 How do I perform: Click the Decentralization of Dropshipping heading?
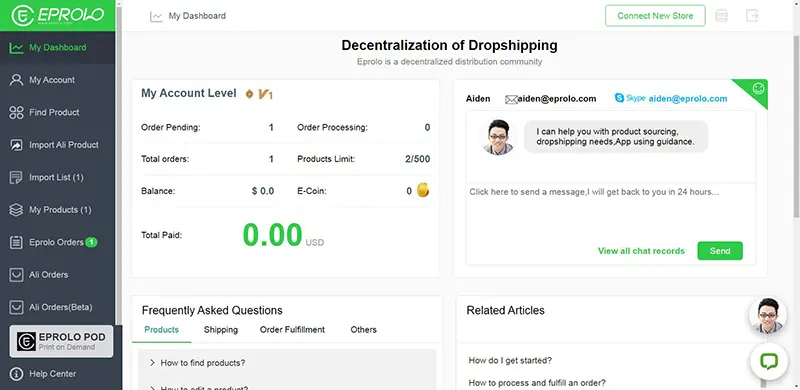(449, 45)
